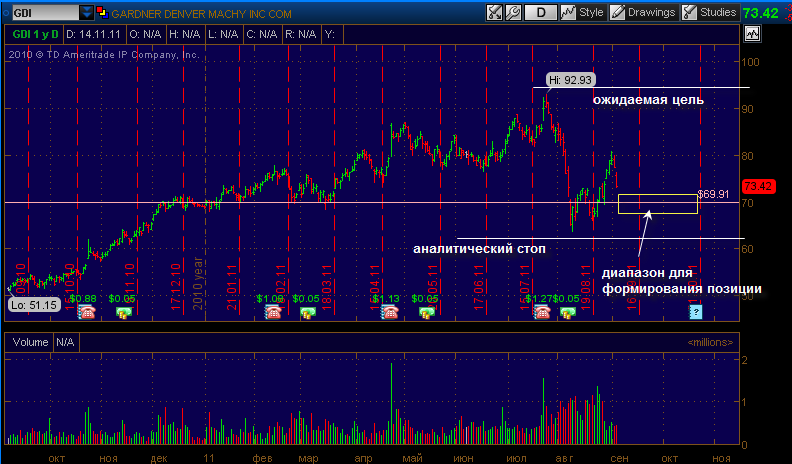
Task: Click the <millions> unit label
Action: point(710,342)
